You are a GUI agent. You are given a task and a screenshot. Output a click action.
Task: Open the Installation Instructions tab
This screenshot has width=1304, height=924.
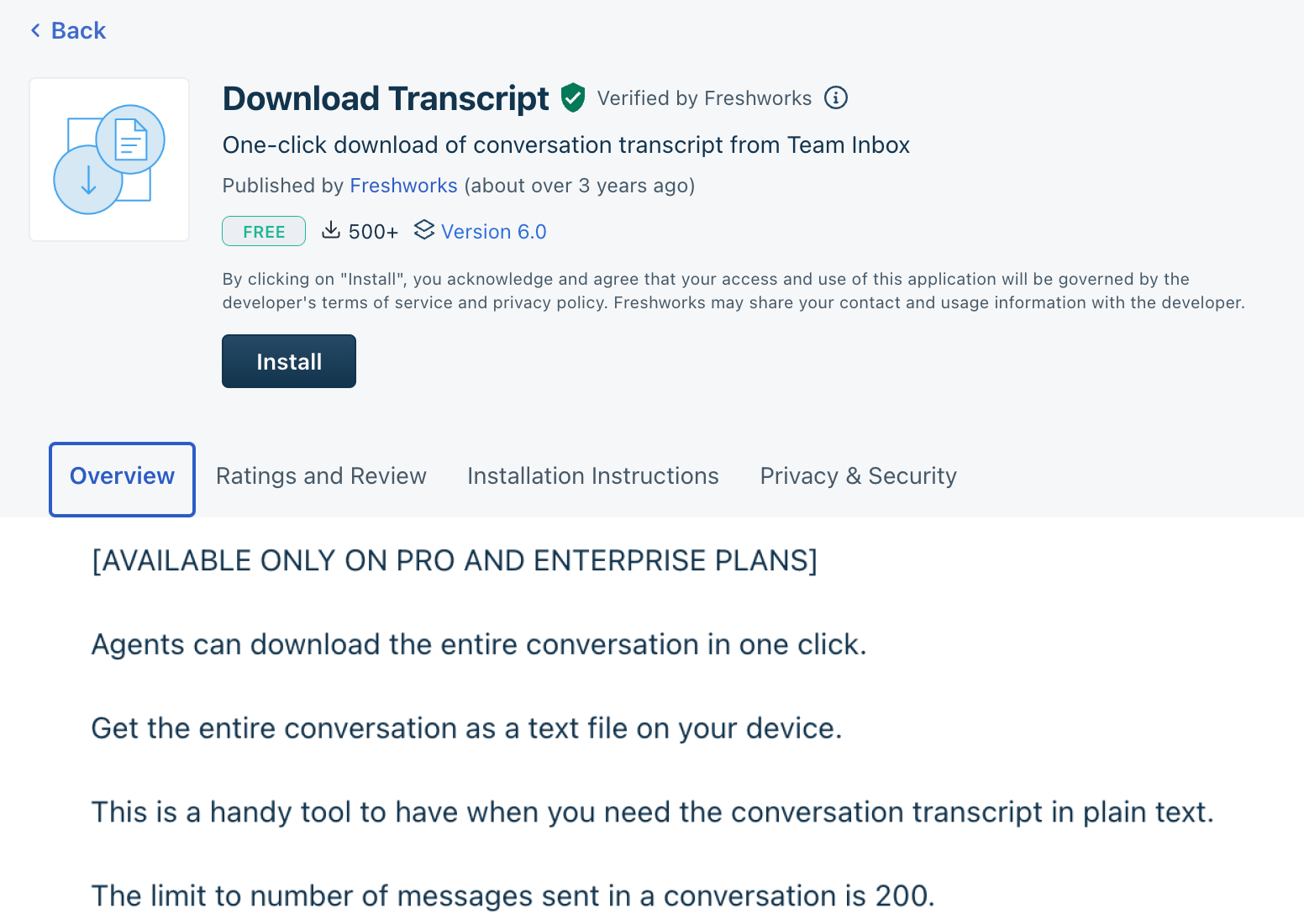[593, 475]
